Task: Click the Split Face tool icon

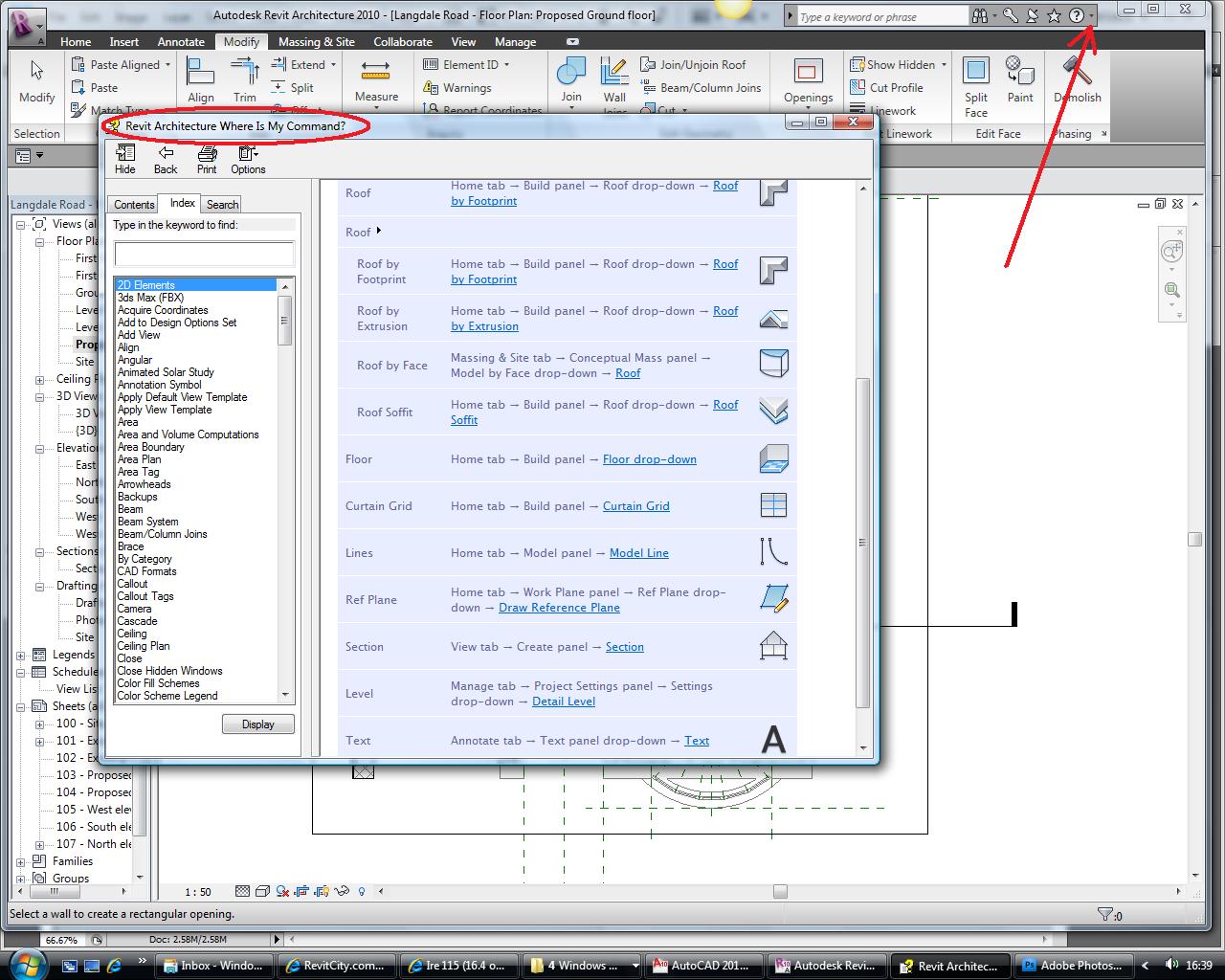Action: pos(975,73)
